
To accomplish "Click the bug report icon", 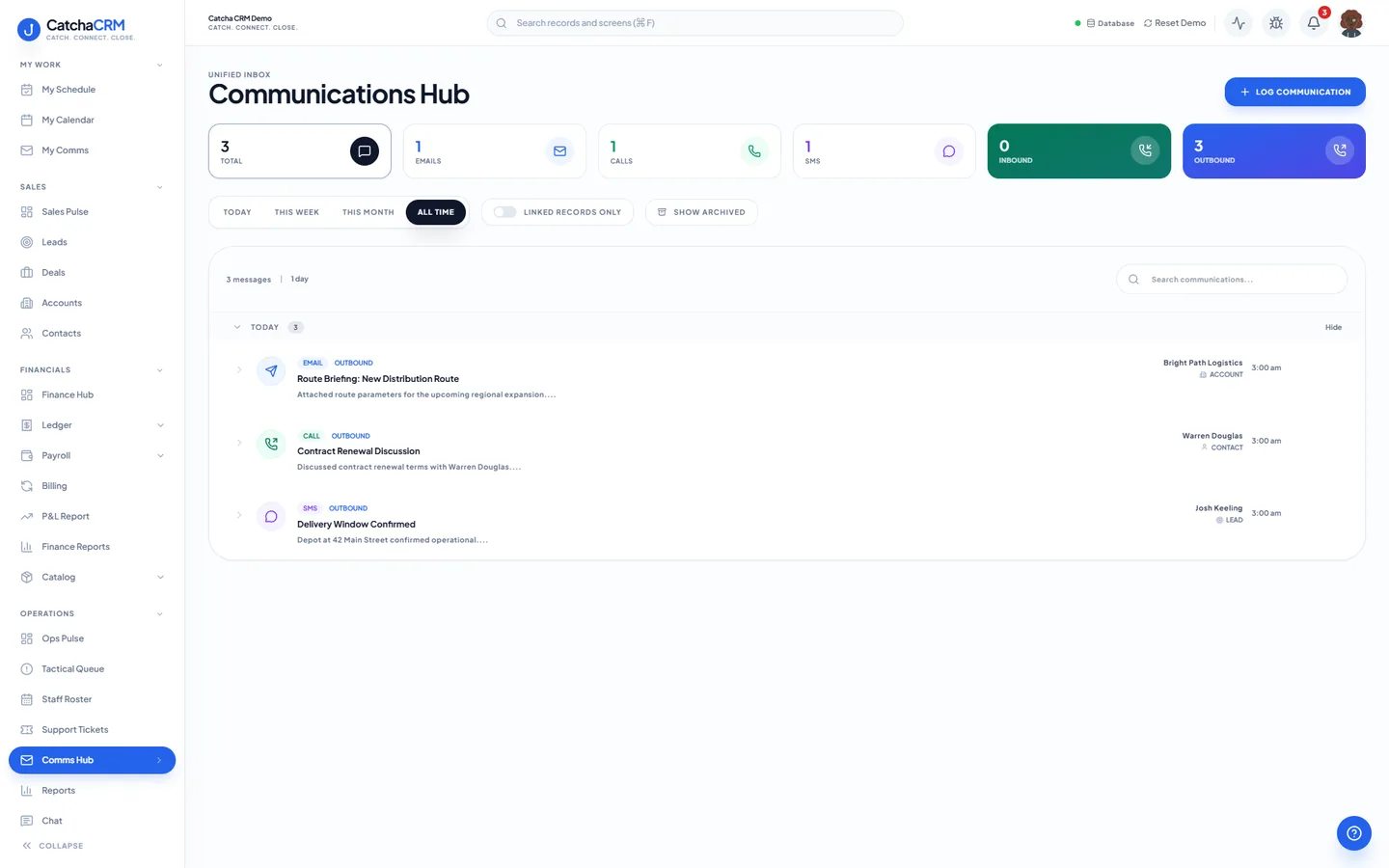I will [1276, 23].
